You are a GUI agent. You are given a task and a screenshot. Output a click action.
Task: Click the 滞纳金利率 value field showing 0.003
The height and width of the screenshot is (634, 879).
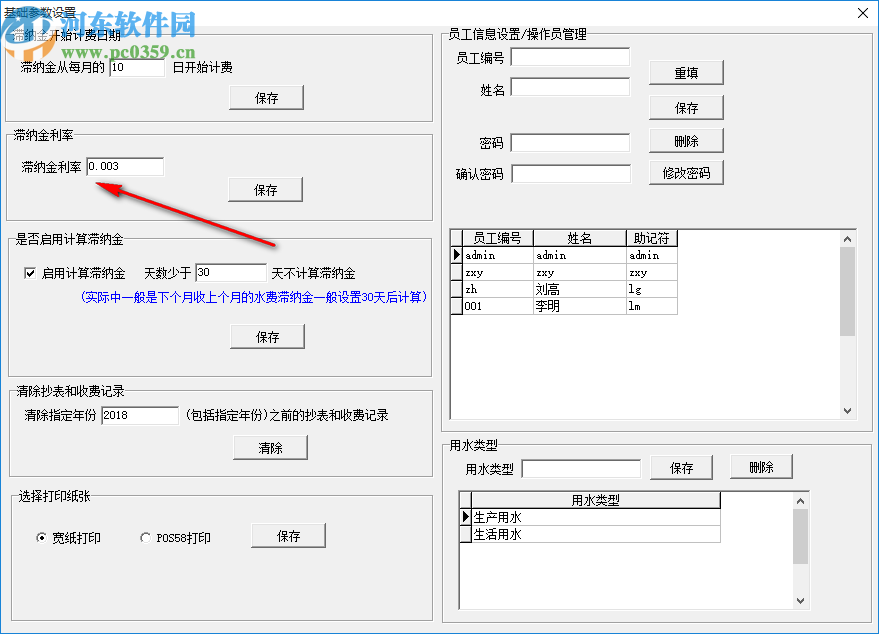click(x=124, y=166)
